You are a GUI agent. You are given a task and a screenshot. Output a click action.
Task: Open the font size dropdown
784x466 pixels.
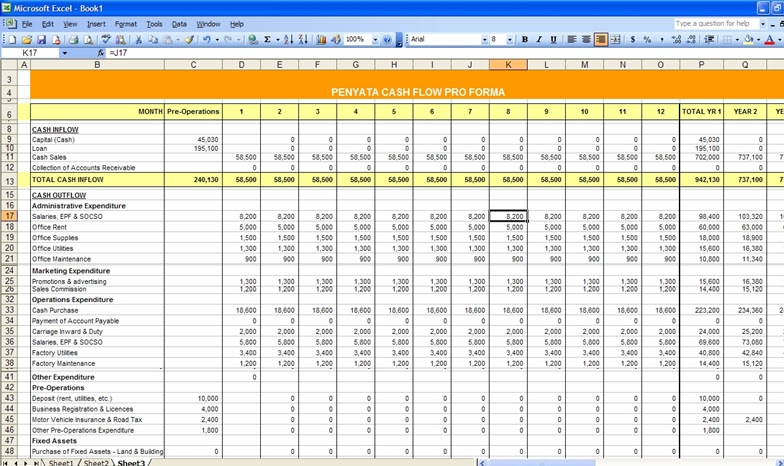[x=510, y=40]
